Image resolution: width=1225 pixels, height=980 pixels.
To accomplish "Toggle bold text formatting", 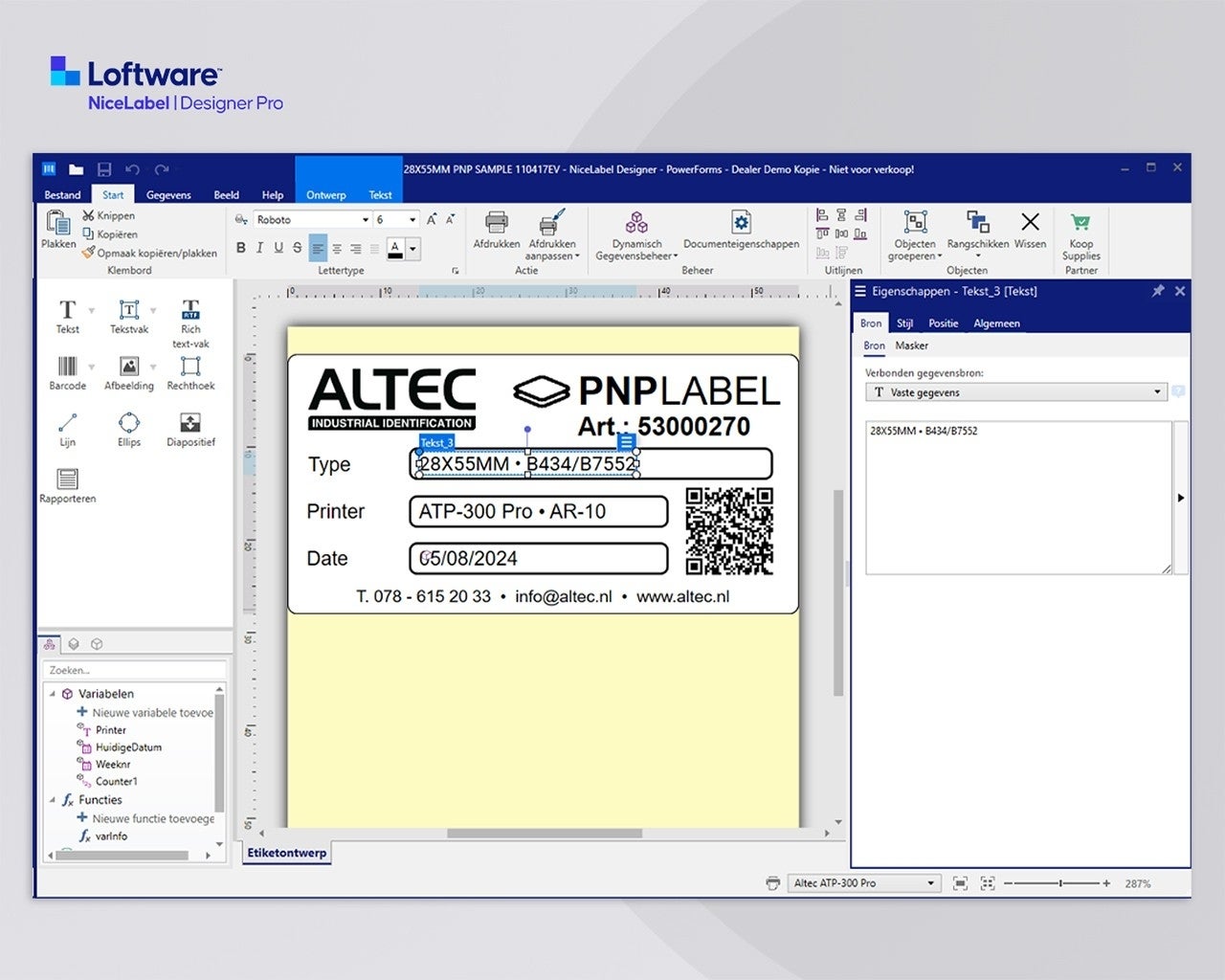I will click(241, 248).
